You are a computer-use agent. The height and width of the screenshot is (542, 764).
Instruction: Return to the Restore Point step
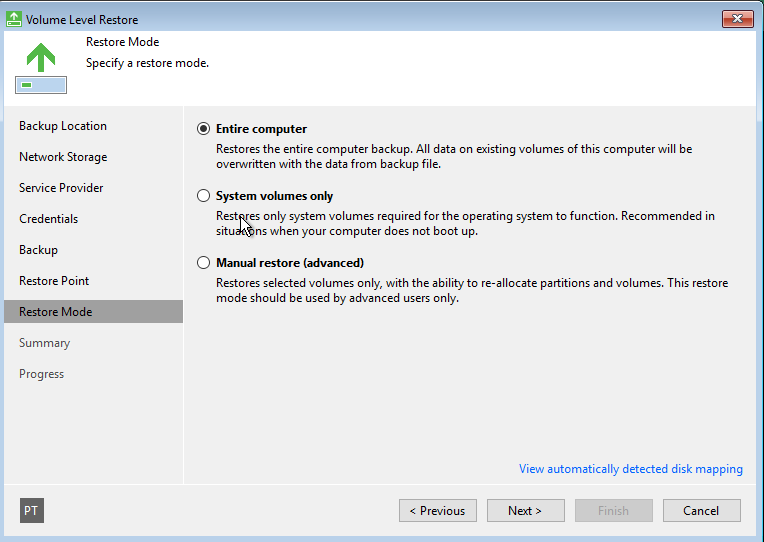(x=54, y=281)
